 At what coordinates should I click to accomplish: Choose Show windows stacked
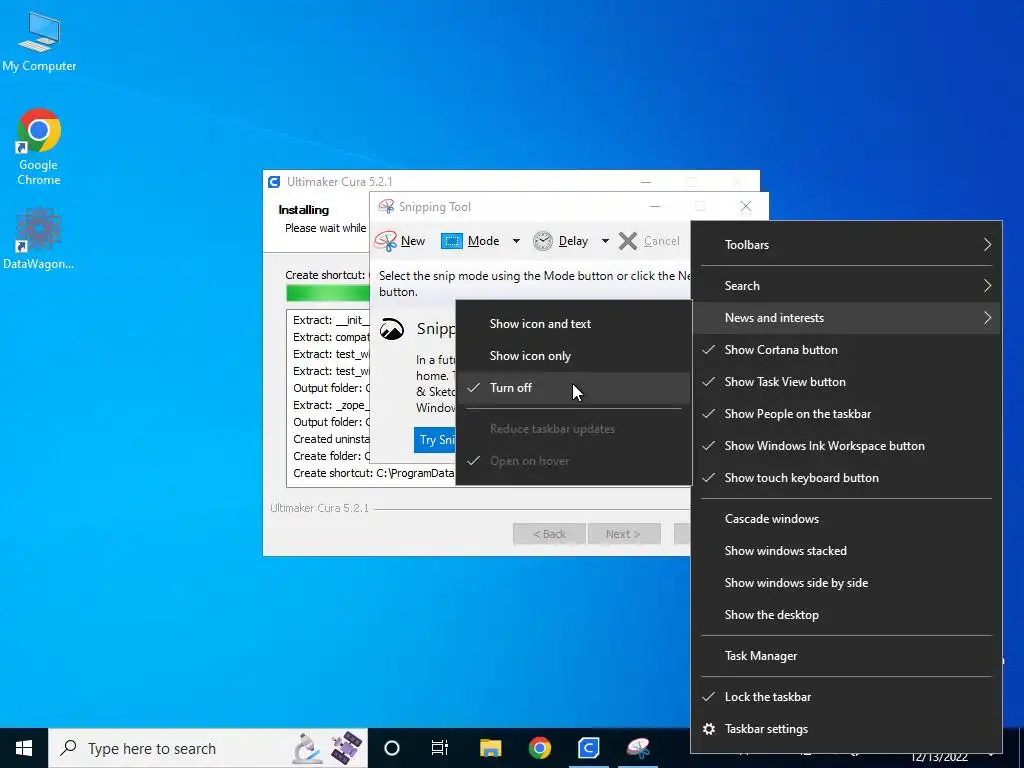pyautogui.click(x=847, y=551)
